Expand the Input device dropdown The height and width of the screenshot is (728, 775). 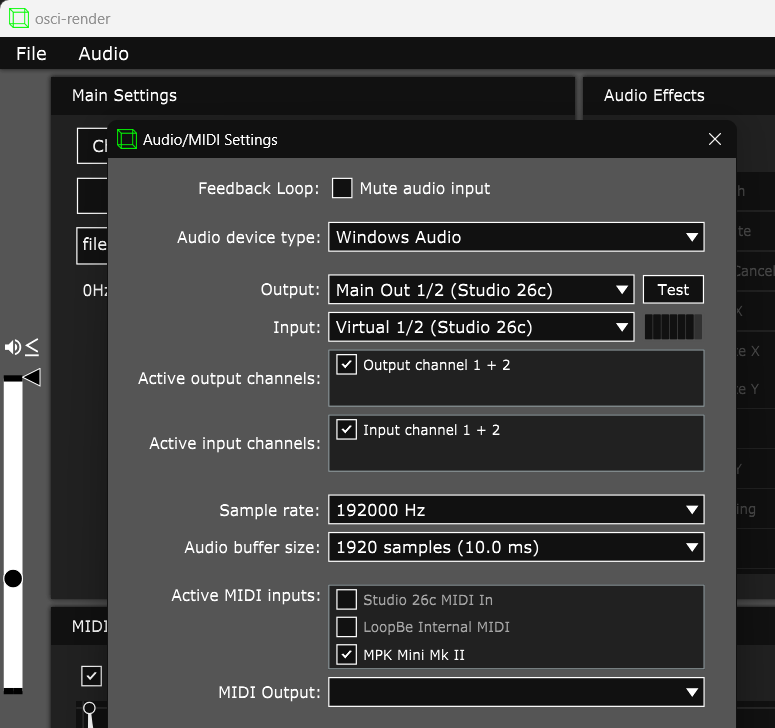(x=481, y=327)
